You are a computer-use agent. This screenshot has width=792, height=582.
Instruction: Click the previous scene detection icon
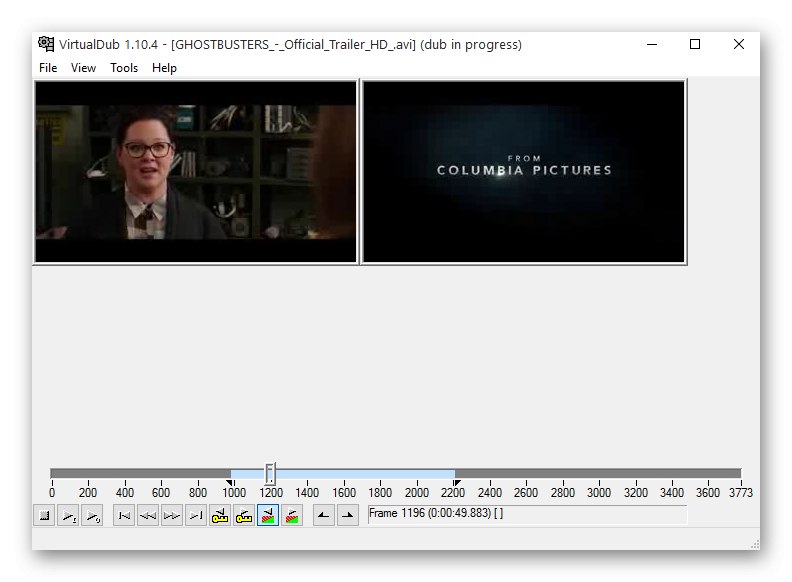point(268,516)
